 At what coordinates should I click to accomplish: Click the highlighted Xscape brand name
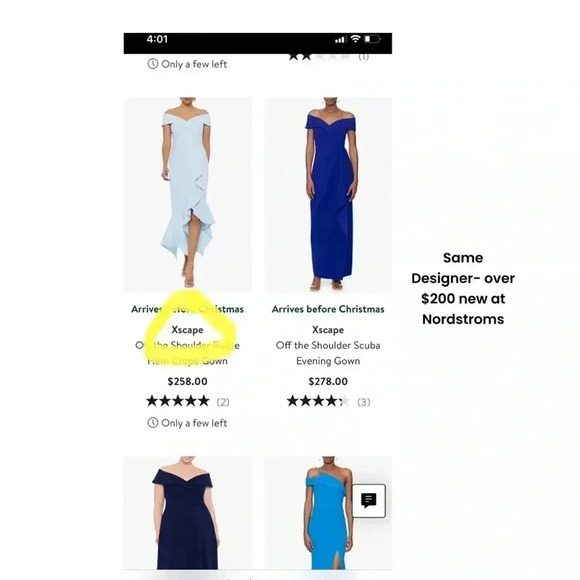click(x=187, y=330)
